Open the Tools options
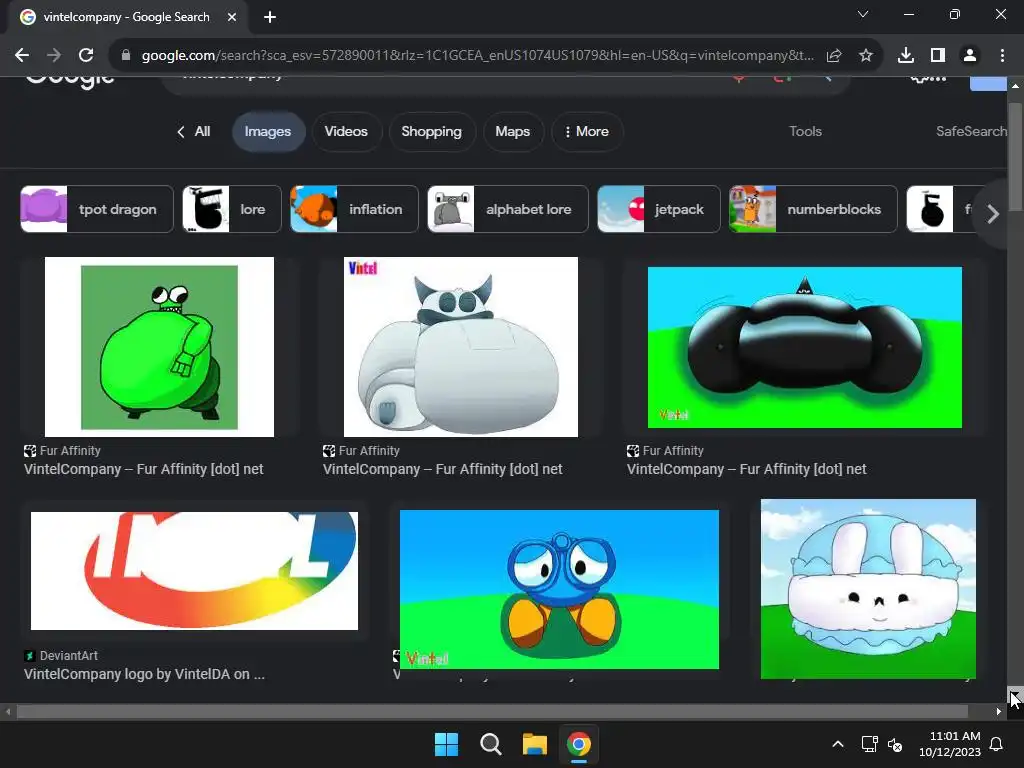 (805, 131)
